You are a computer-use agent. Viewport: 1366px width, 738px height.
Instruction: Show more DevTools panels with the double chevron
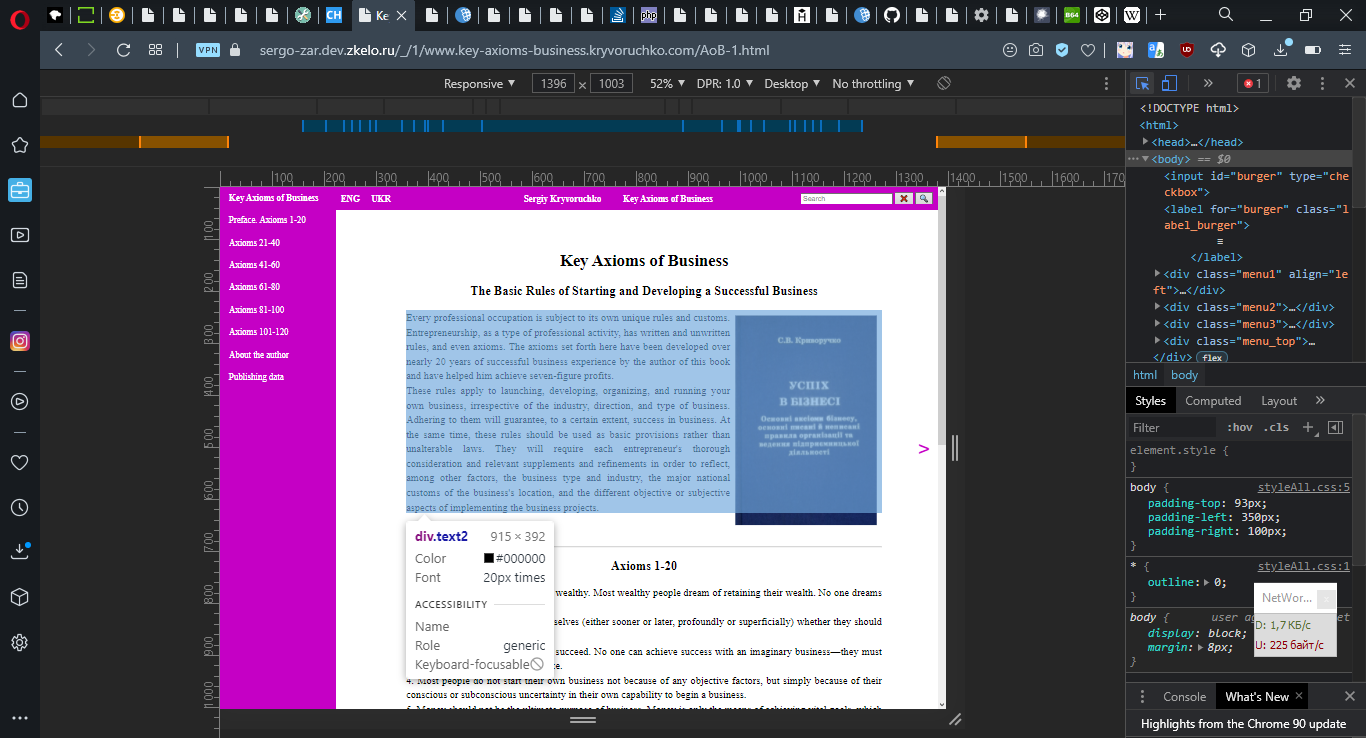click(x=1208, y=84)
